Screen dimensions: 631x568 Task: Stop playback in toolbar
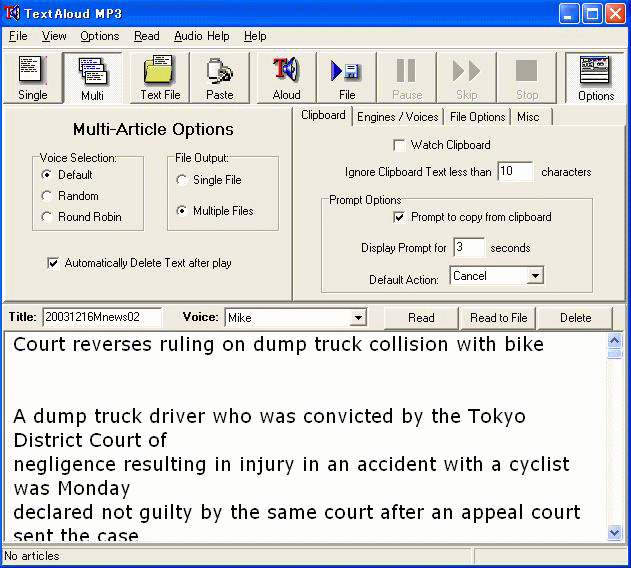point(527,78)
